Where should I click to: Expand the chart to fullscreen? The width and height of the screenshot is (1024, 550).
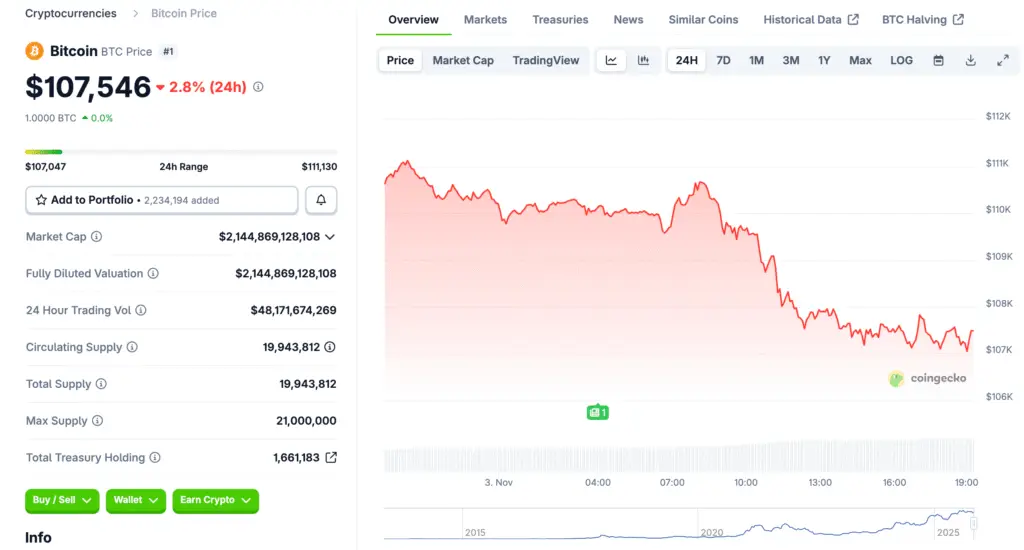(1003, 60)
